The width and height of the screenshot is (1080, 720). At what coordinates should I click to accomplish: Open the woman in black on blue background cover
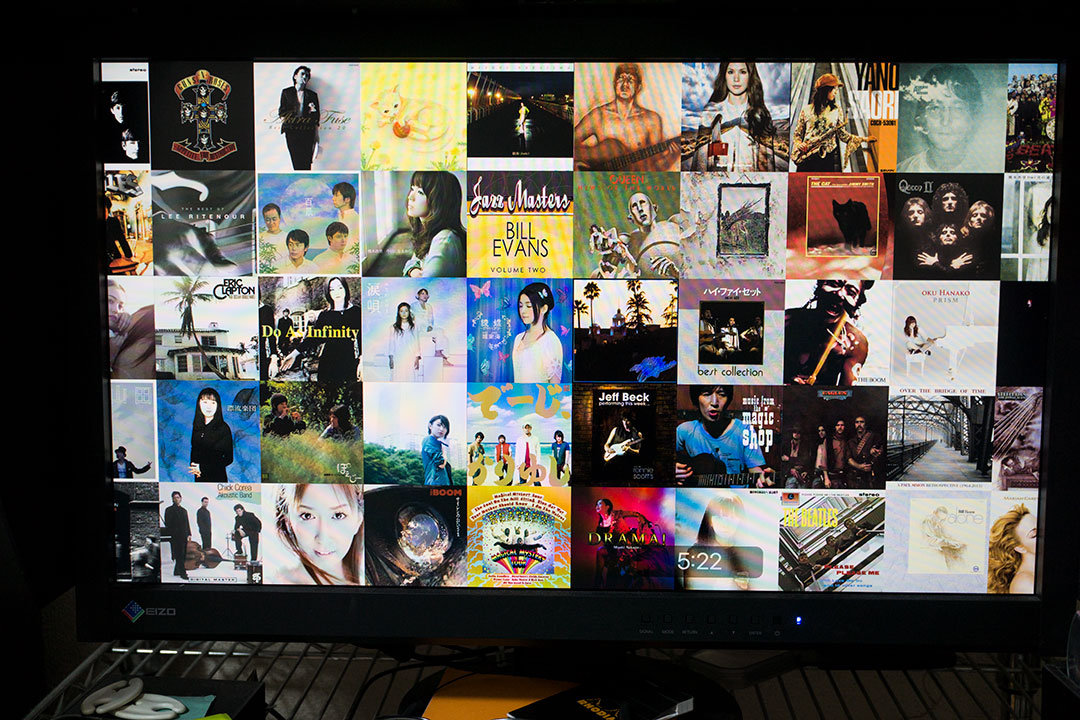(x=209, y=431)
